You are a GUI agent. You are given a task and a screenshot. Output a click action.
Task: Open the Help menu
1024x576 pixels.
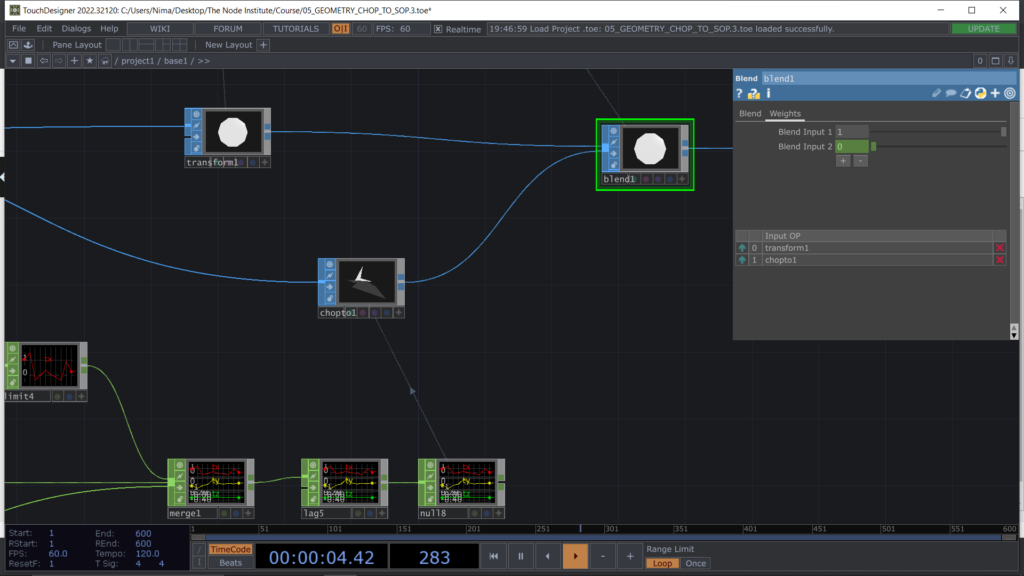pyautogui.click(x=109, y=29)
